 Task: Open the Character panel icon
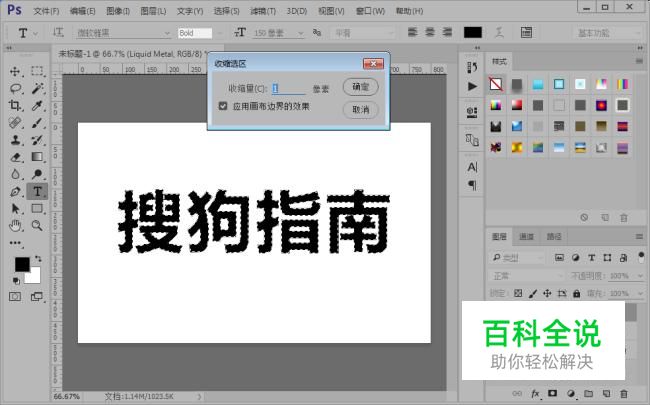pos(472,167)
